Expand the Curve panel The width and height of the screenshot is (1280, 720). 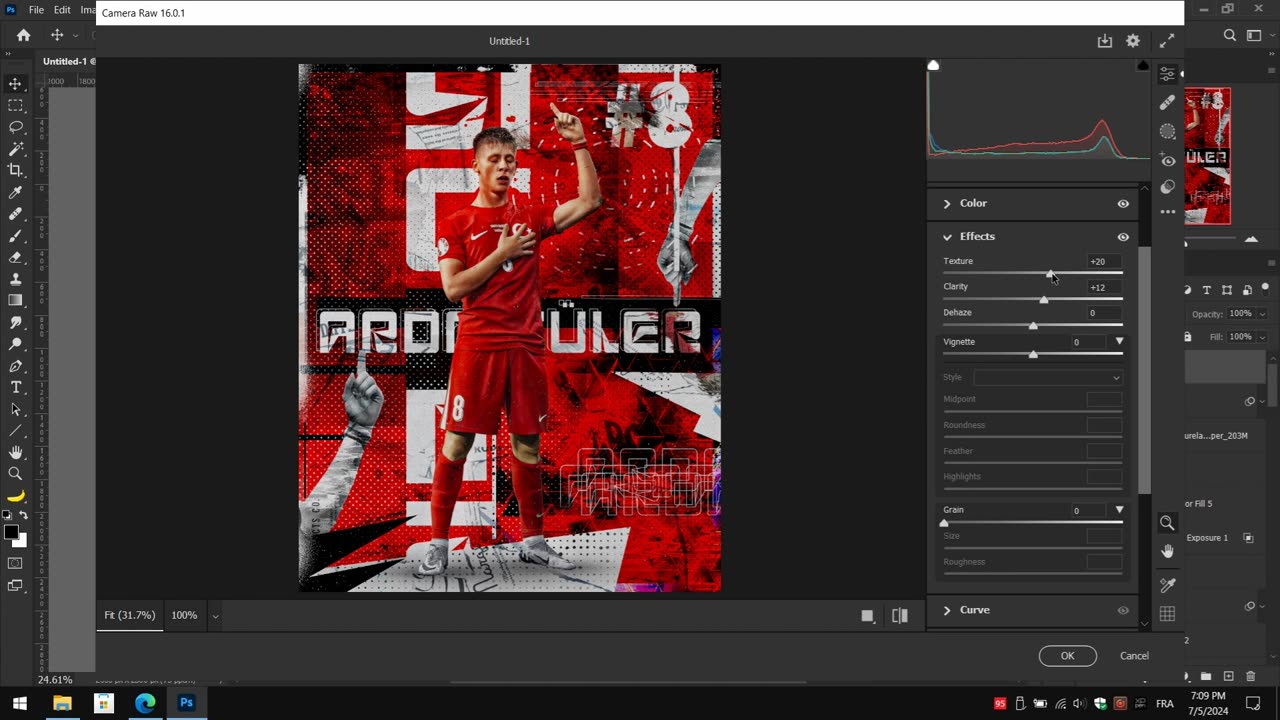[x=947, y=610]
